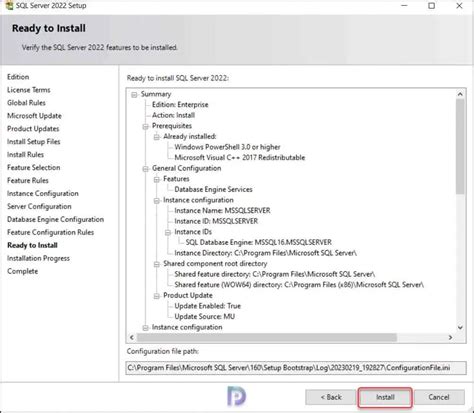Select Instance Name: MSSQLSERVER row
This screenshot has width=474, height=413.
tap(222, 211)
